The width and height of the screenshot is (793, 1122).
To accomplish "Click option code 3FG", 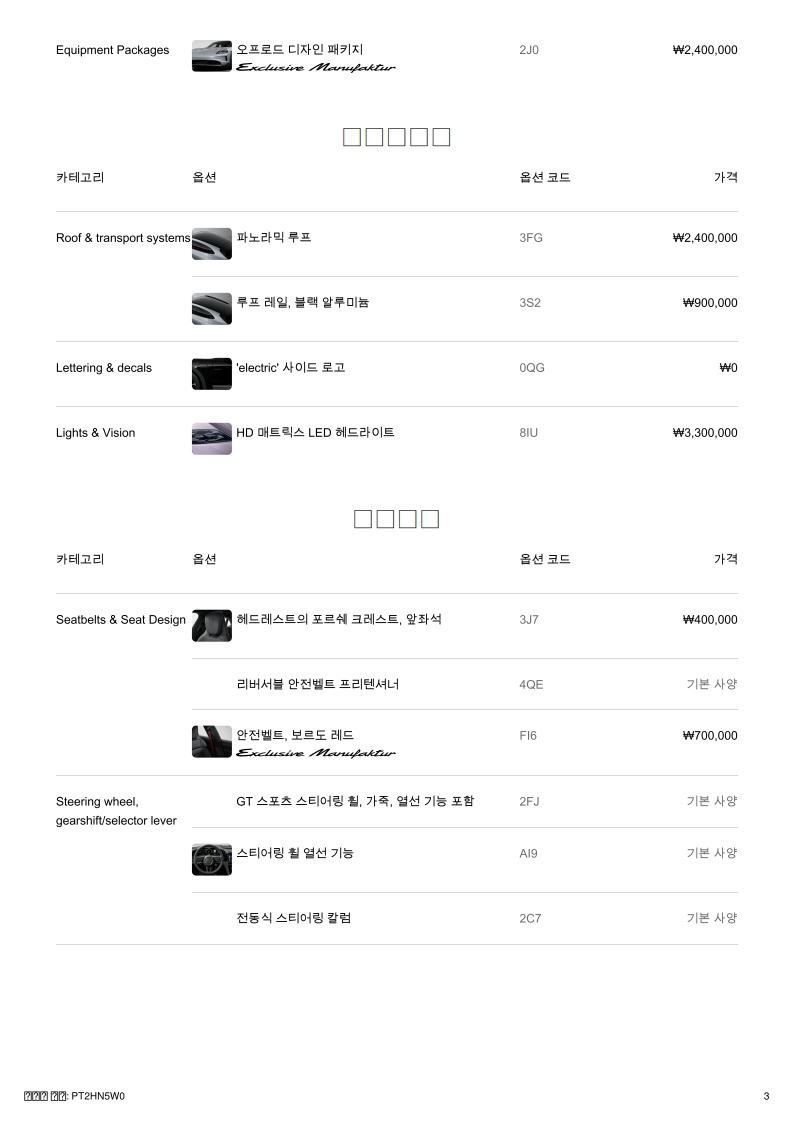I will click(531, 238).
